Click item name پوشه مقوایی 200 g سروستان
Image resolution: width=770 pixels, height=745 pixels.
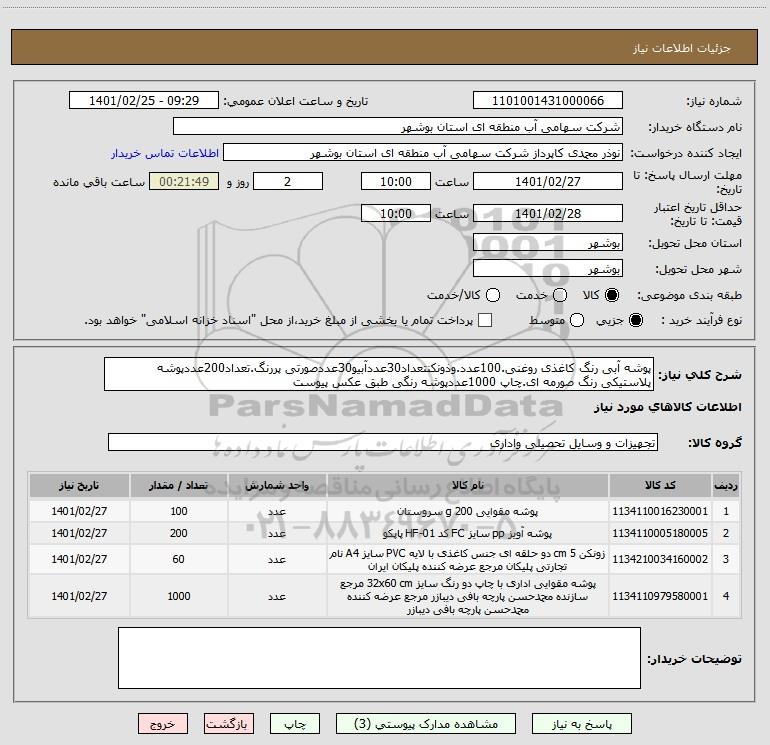point(468,511)
